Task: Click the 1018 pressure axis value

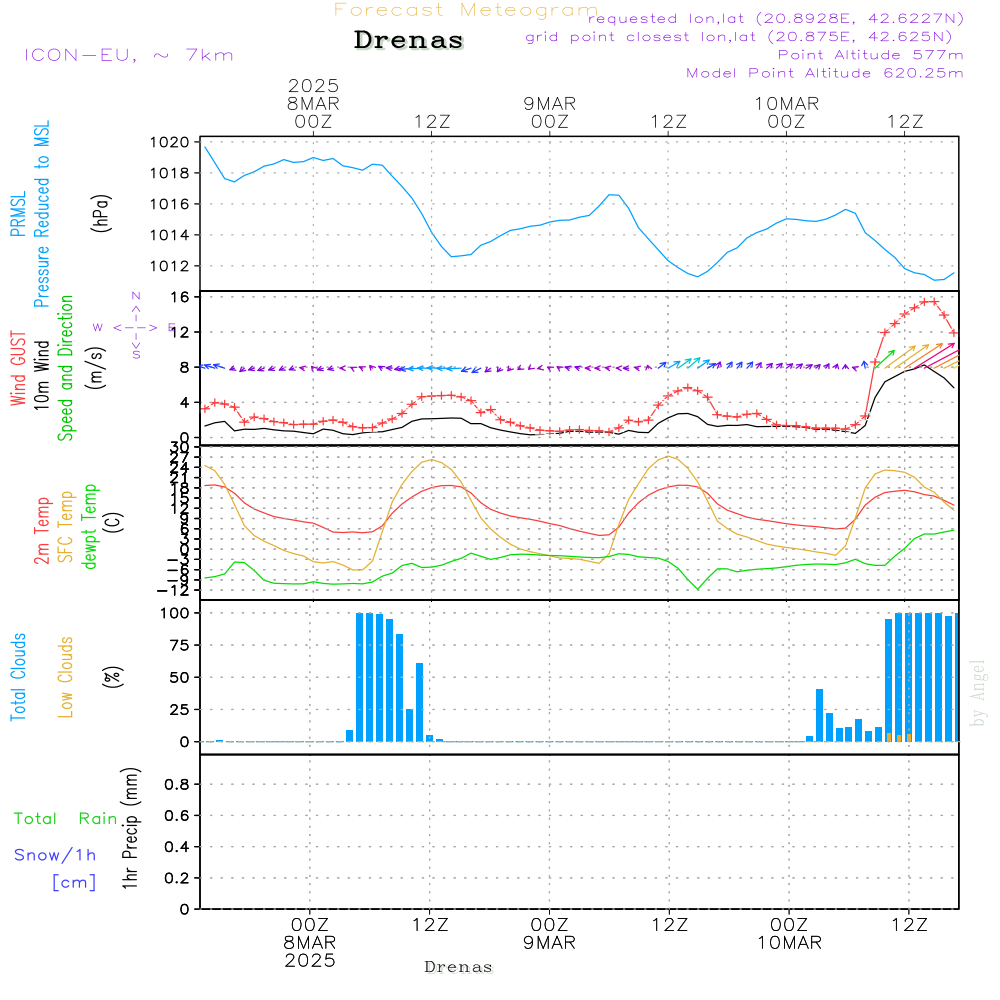Action: tap(170, 173)
